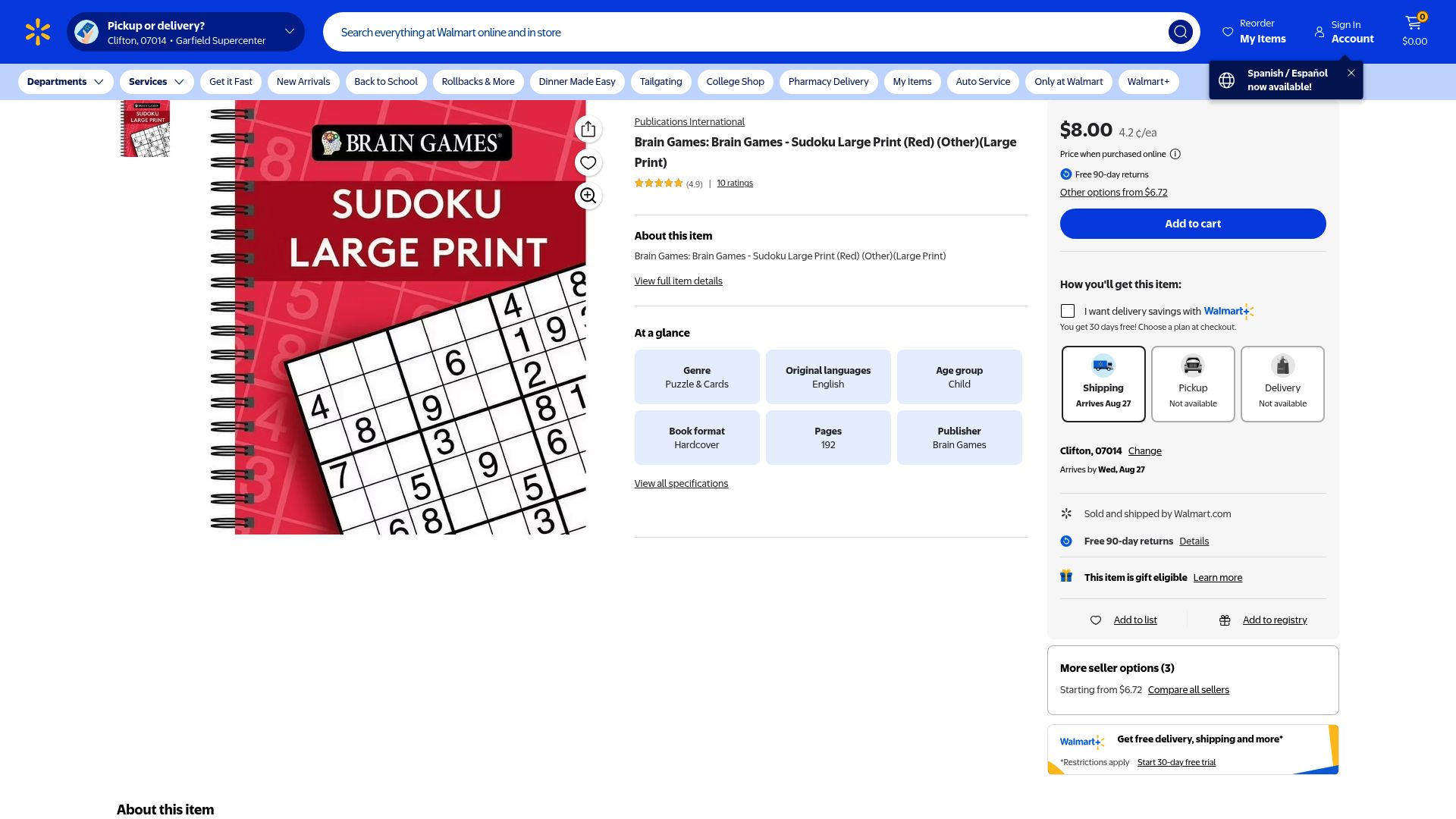Open the 10 ratings link
1456x819 pixels.
pos(735,183)
